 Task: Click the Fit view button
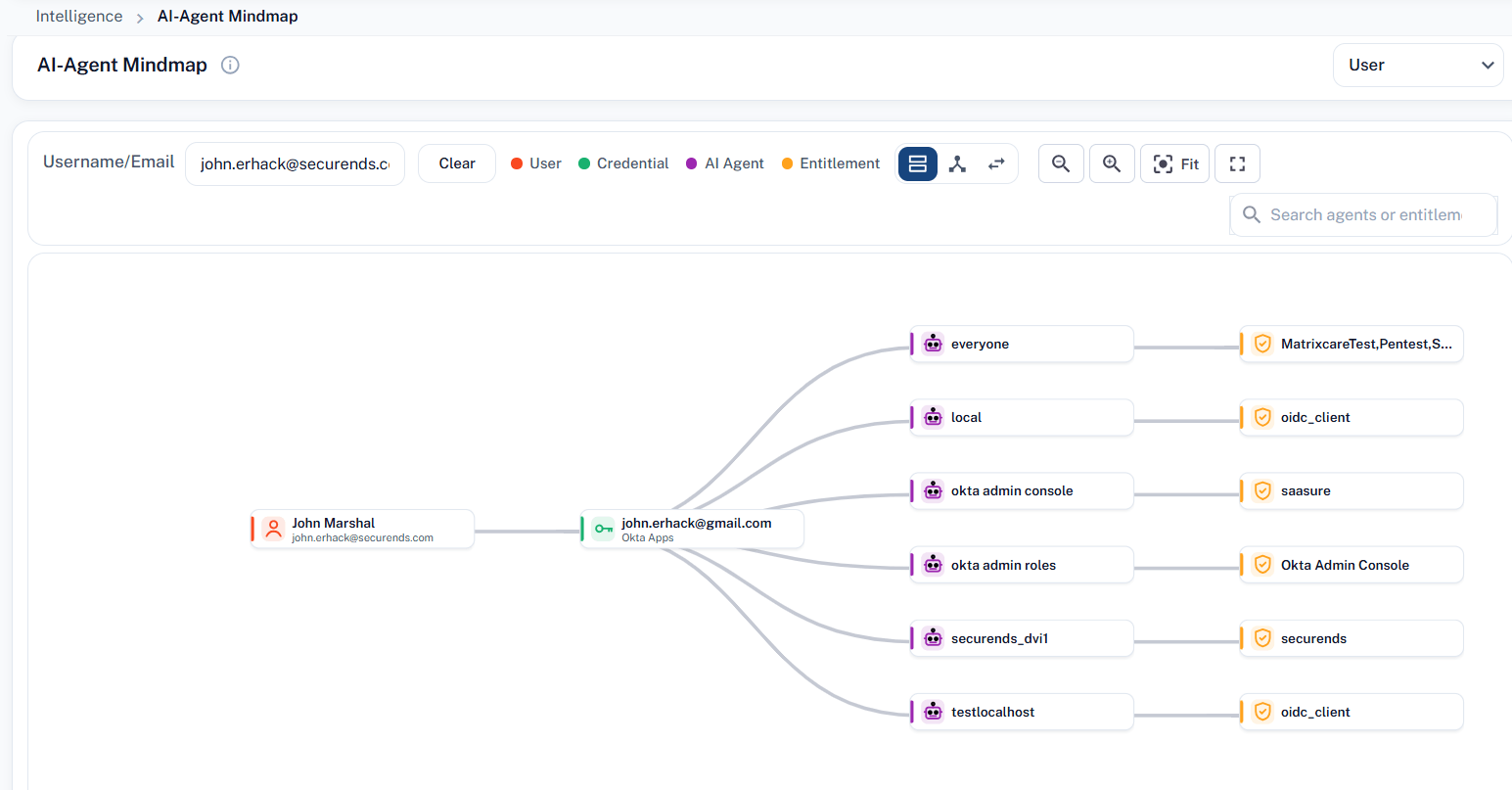click(1175, 164)
